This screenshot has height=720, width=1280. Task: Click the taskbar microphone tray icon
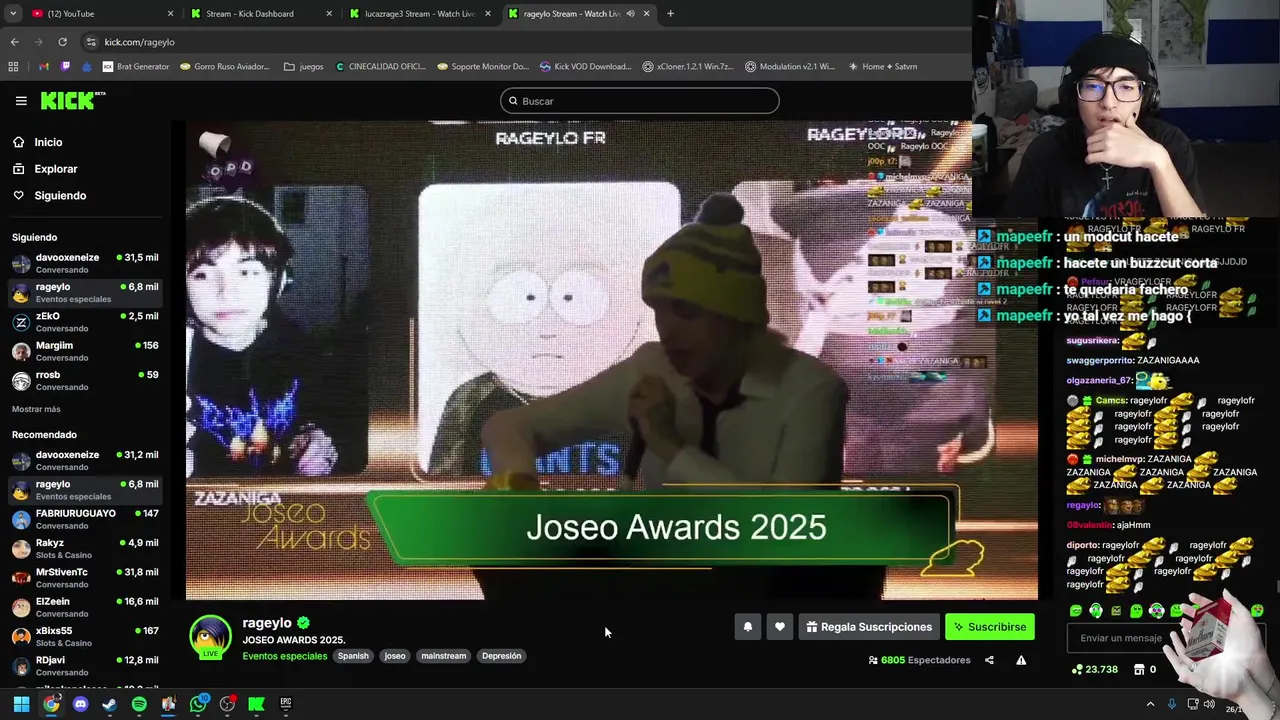1172,704
